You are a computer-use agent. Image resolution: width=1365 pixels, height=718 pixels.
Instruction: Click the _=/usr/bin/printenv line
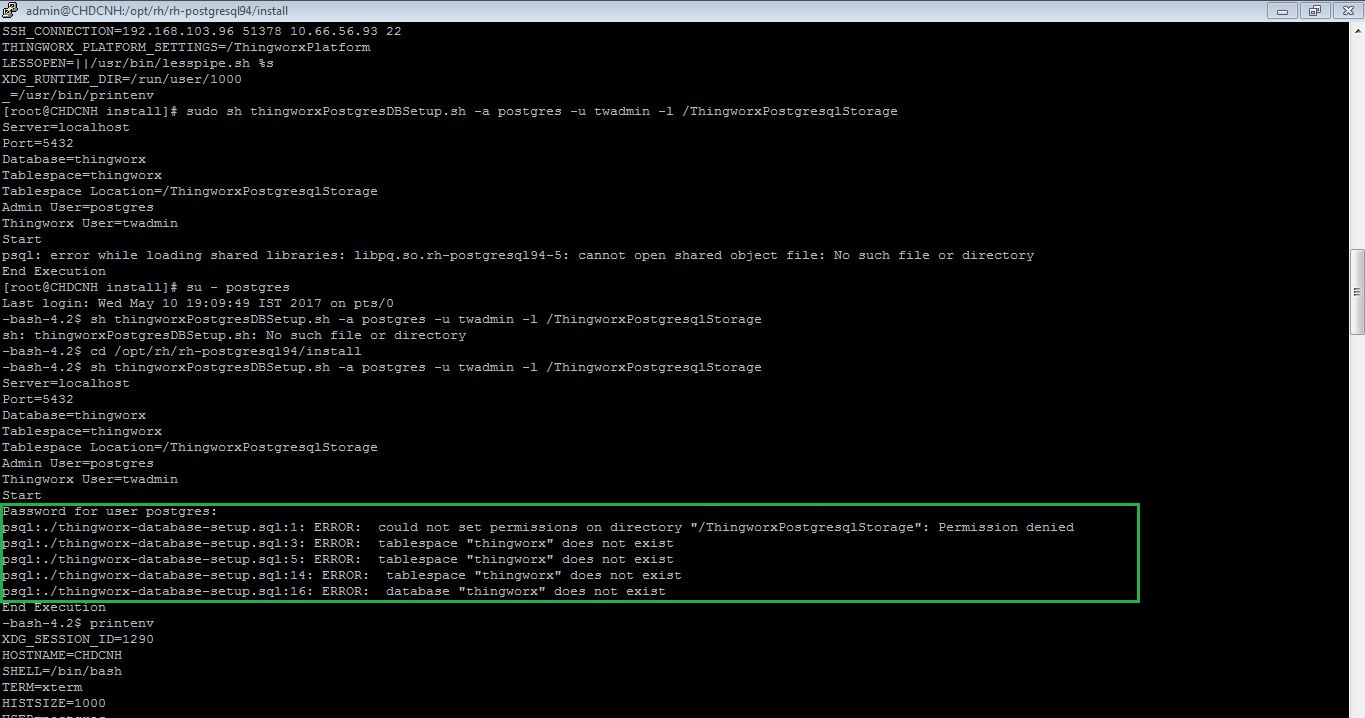[x=78, y=95]
